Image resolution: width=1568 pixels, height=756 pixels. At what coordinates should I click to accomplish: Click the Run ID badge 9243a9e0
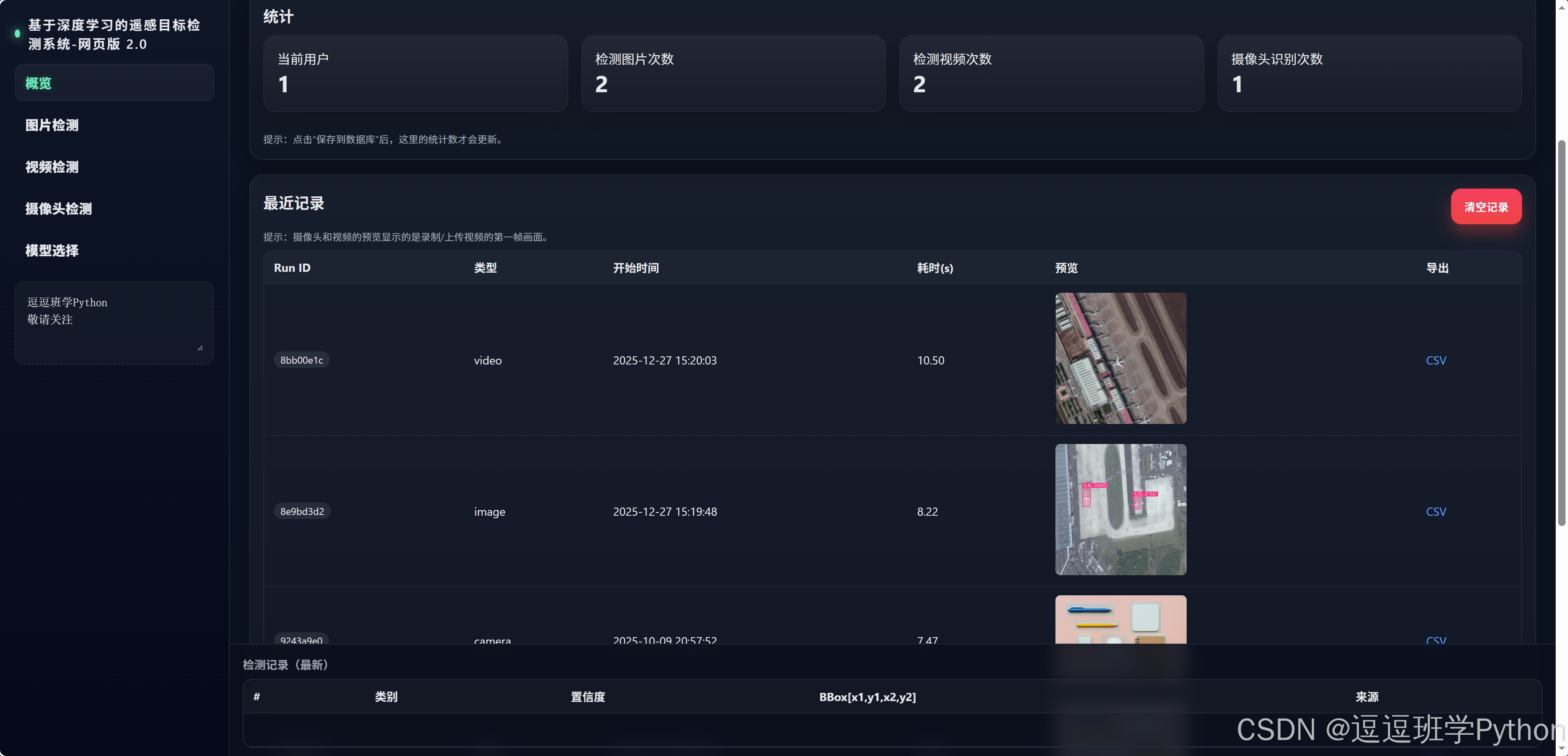(x=301, y=639)
